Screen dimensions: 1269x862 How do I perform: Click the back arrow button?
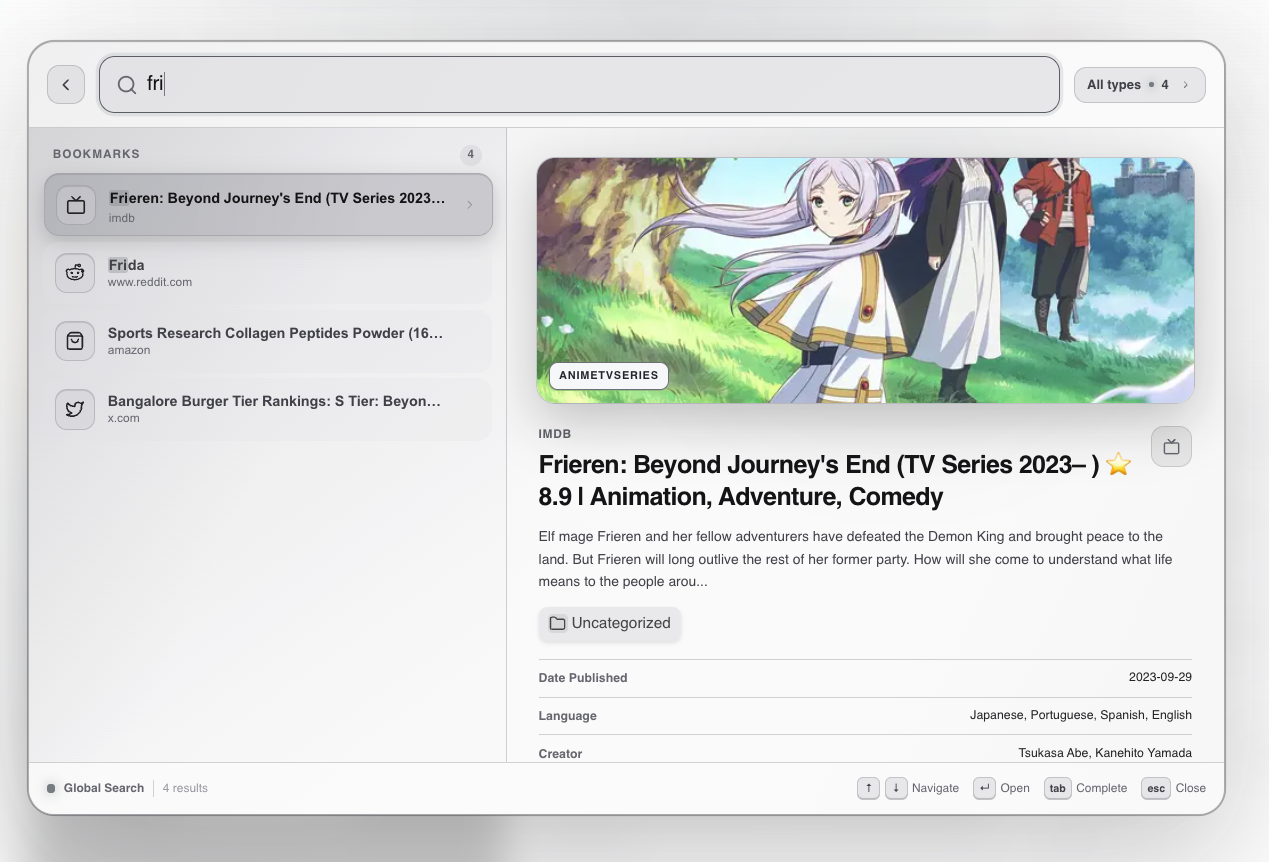(66, 85)
